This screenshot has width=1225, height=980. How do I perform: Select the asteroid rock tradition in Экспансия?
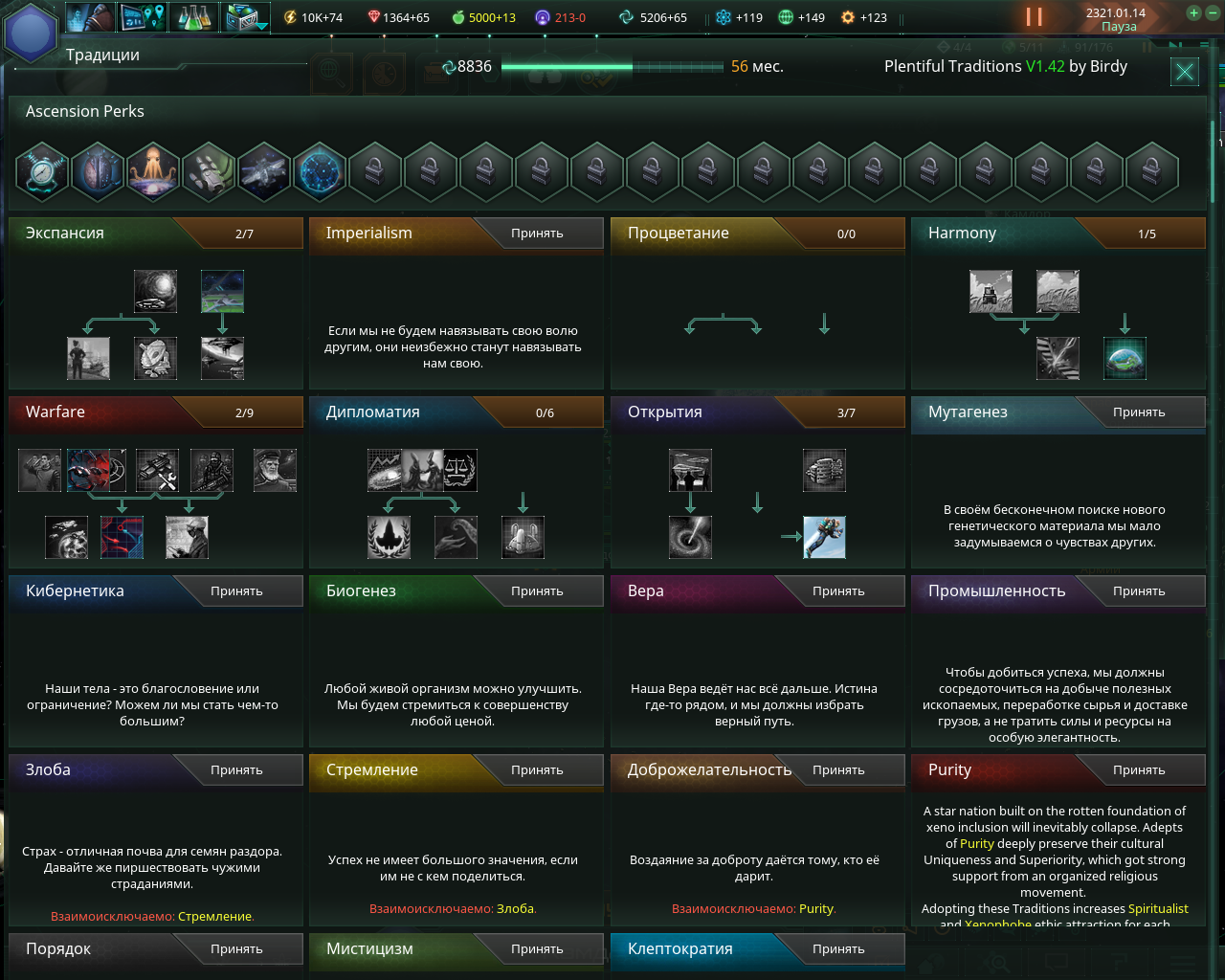(x=155, y=358)
